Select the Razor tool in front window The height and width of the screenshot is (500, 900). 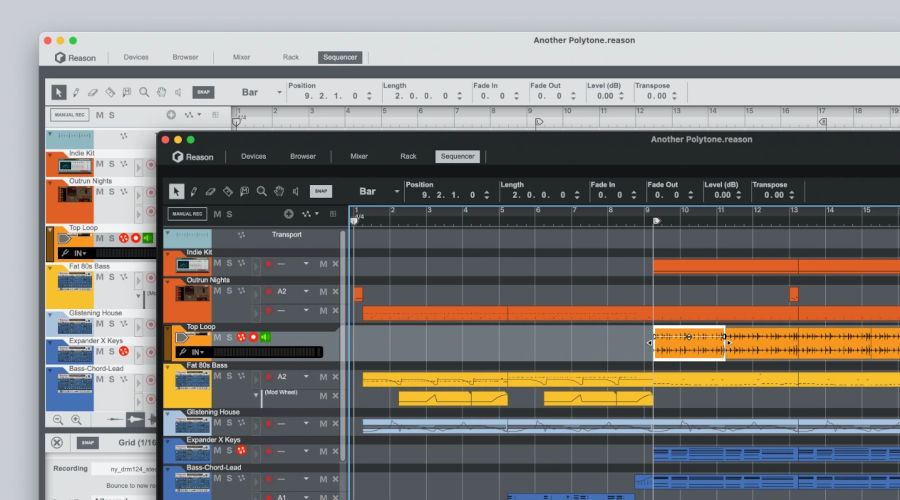click(228, 191)
